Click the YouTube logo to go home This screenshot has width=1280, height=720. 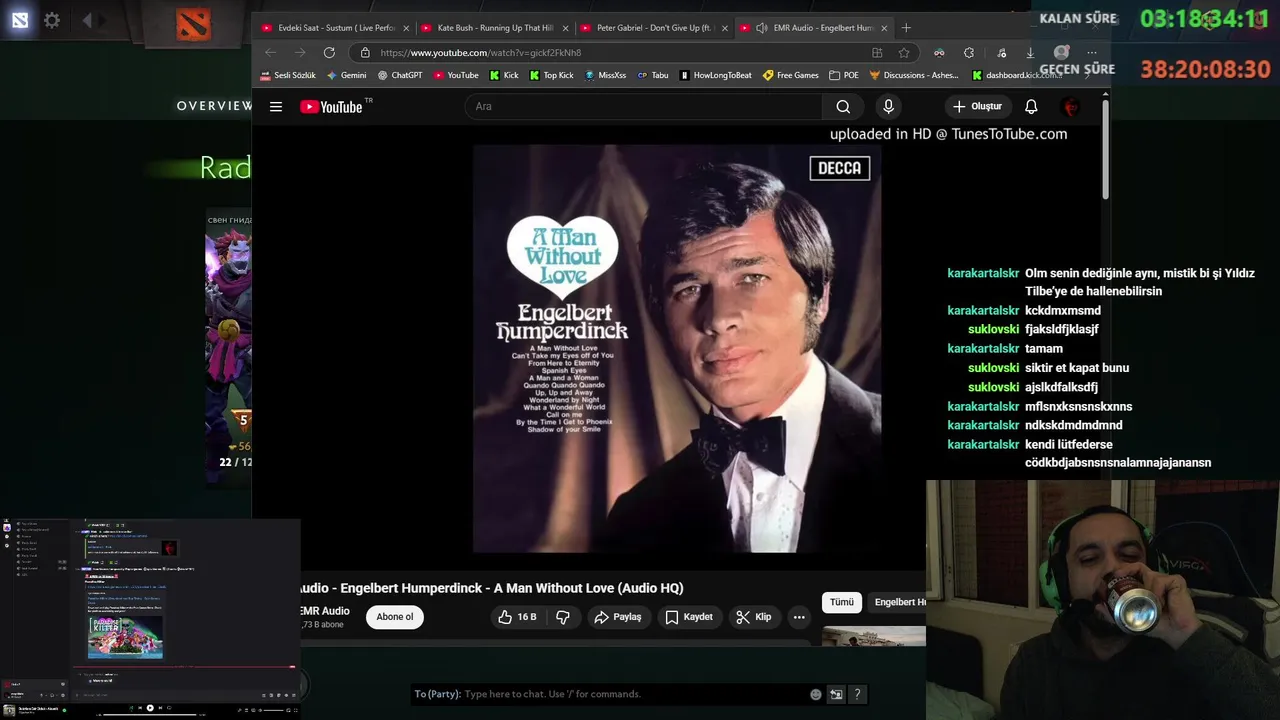331,107
